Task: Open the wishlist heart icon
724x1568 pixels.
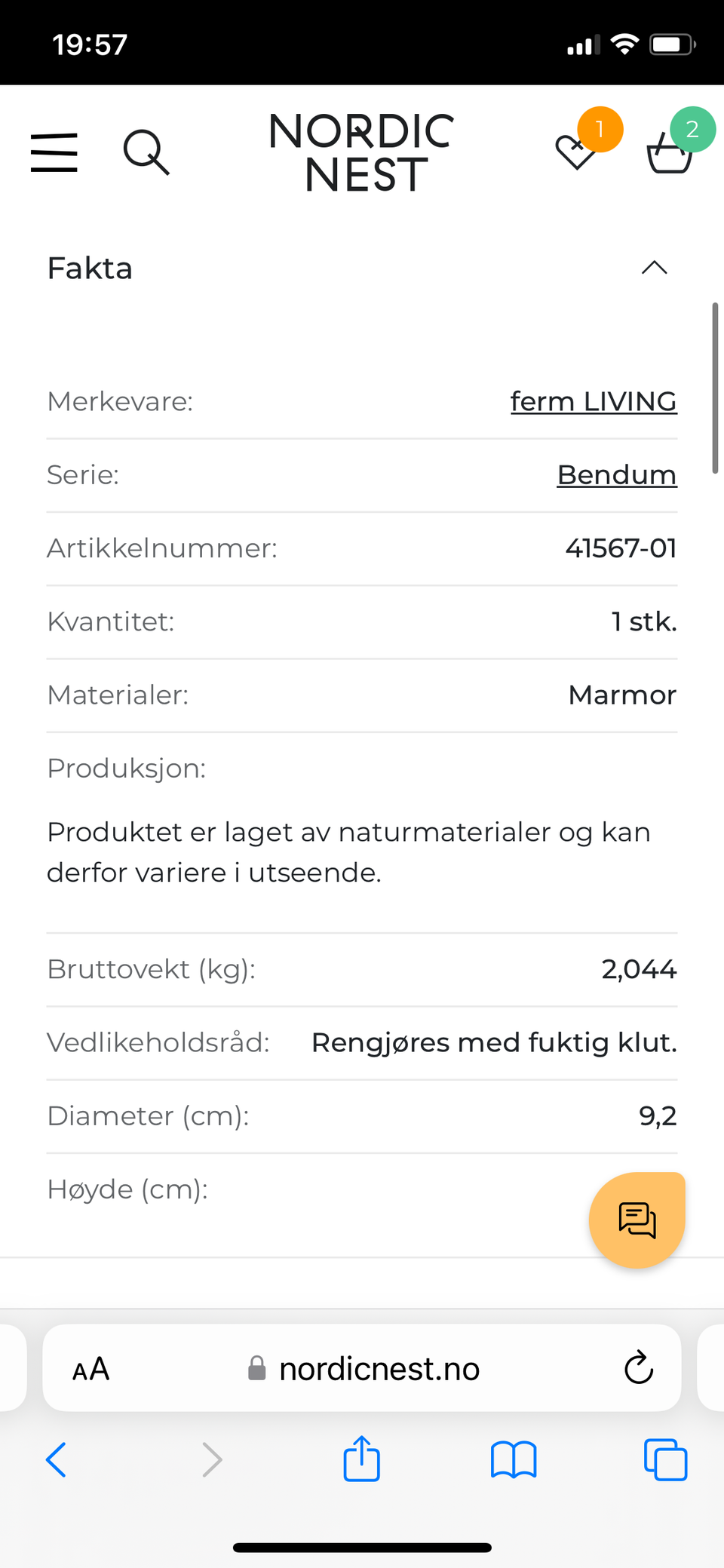Action: coord(576,152)
